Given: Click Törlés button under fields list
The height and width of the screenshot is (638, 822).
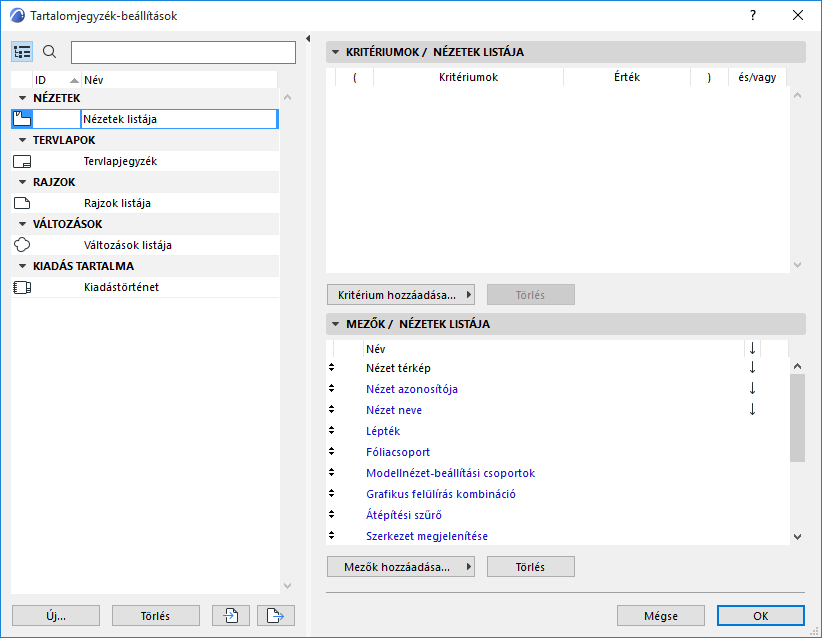Looking at the screenshot, I should (531, 567).
